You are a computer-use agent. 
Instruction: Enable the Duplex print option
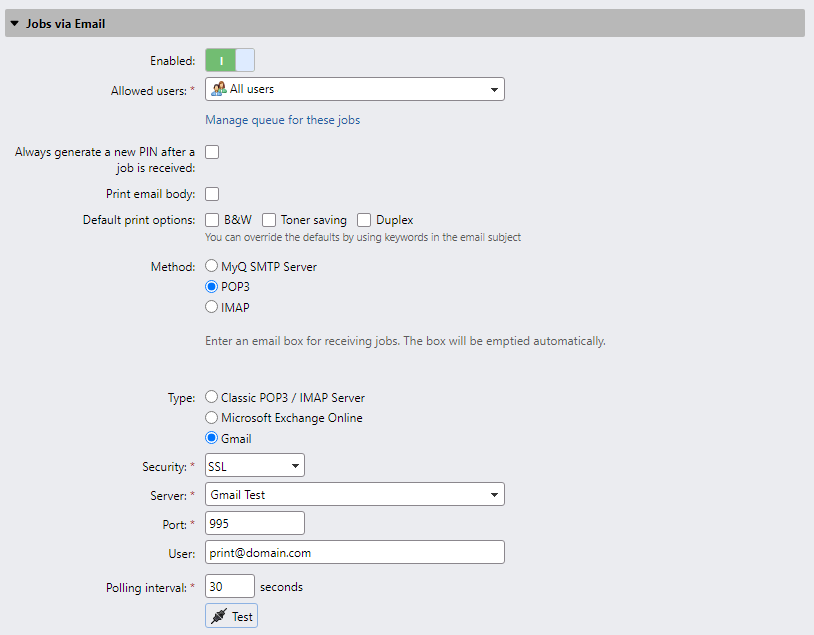364,219
